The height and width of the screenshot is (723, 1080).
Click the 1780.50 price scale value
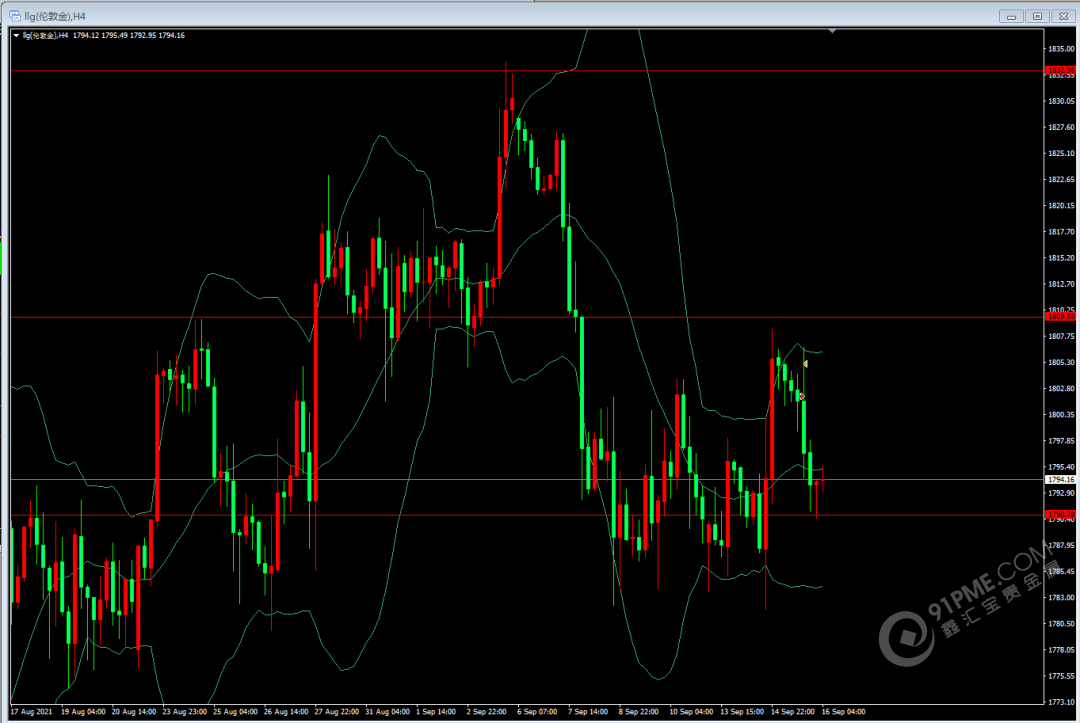point(1061,624)
